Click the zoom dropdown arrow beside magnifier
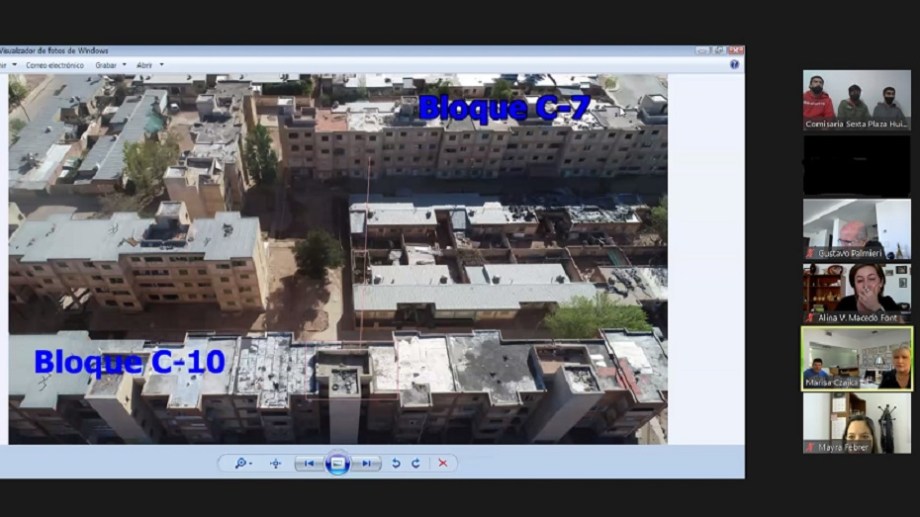This screenshot has width=920, height=517. (x=251, y=464)
